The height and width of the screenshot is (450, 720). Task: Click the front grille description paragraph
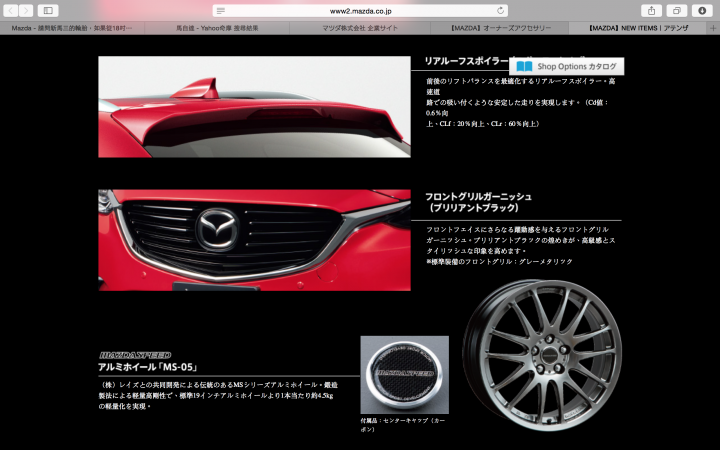click(x=521, y=246)
